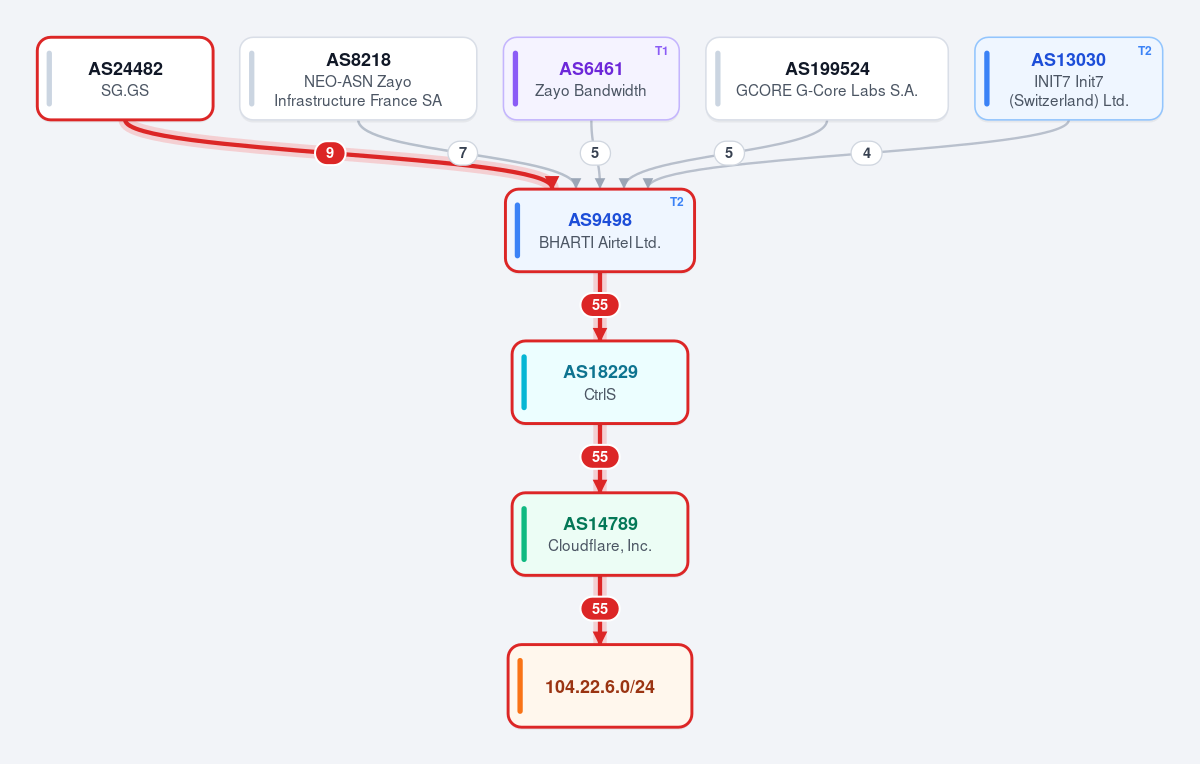Select the AS9498 BHARTI Airtel node
Image resolution: width=1200 pixels, height=764 pixels.
(x=600, y=230)
